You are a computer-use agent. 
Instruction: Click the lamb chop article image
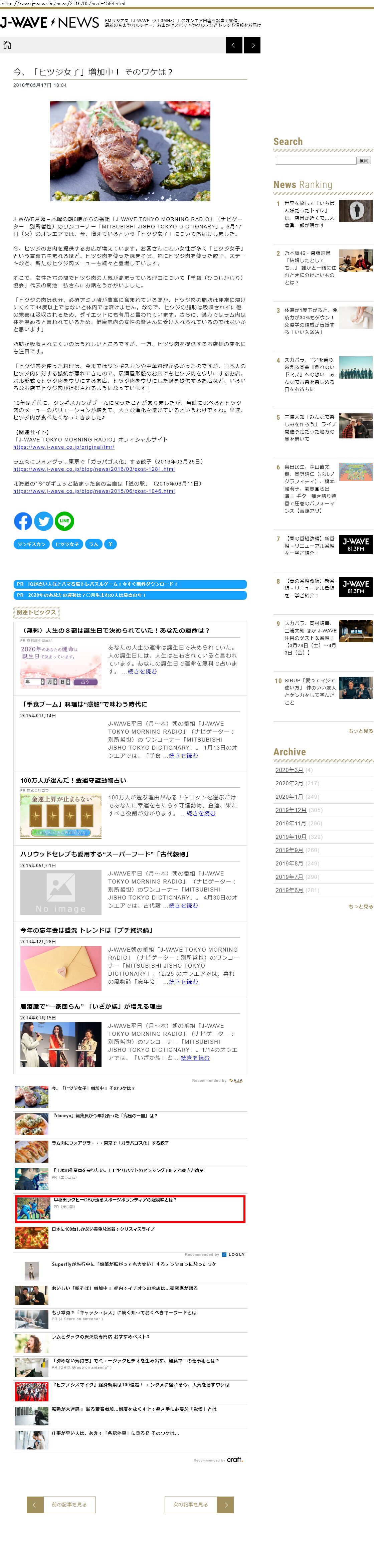click(x=130, y=152)
